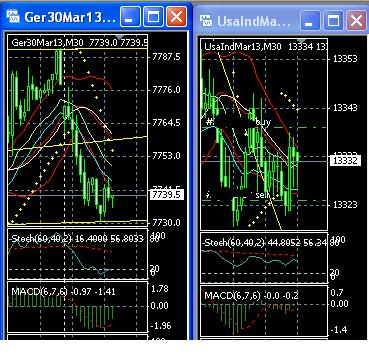369x361 pixels.
Task: Click the 13353 price scale value
Action: [x=345, y=59]
